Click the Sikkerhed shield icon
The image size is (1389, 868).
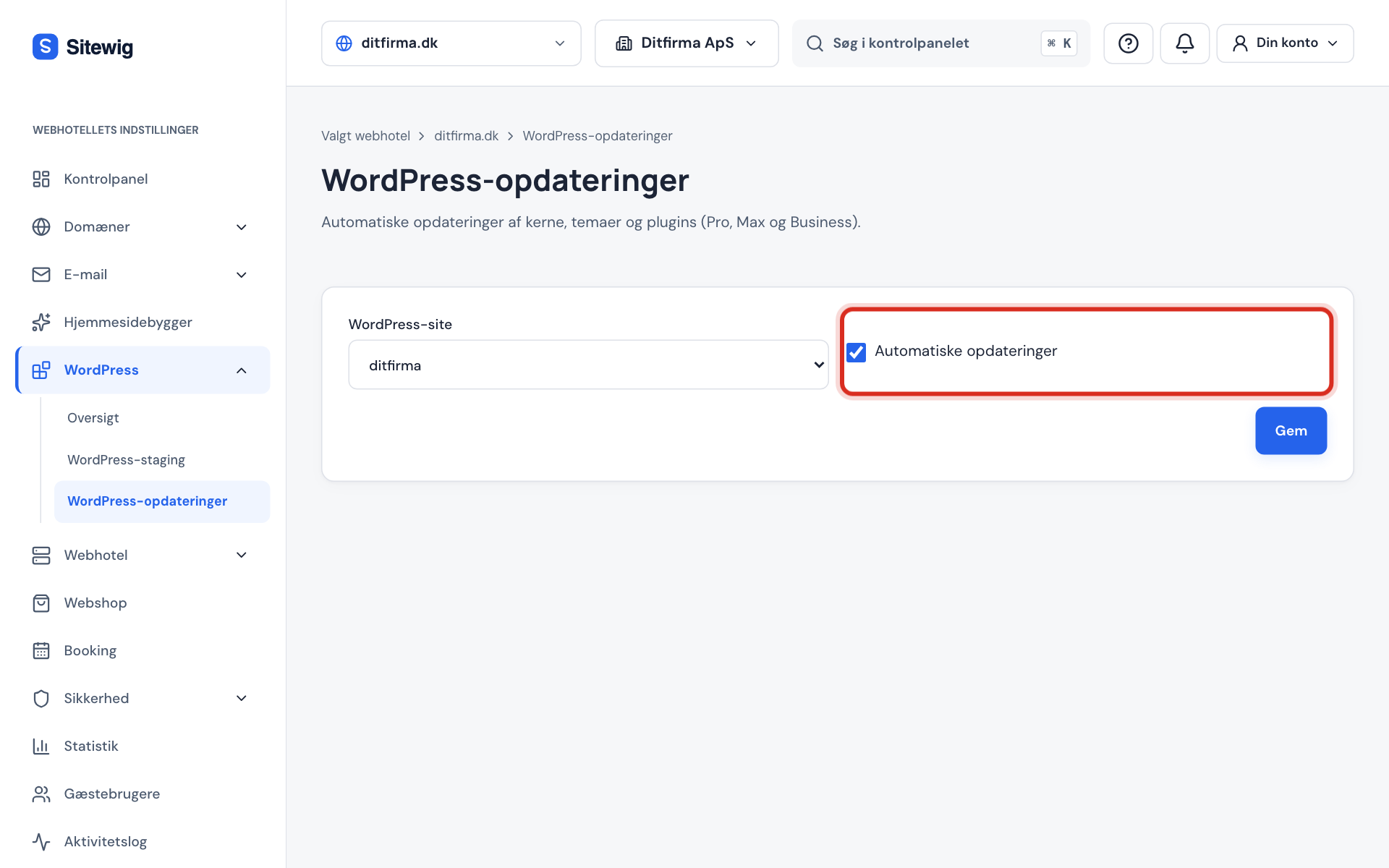point(41,699)
